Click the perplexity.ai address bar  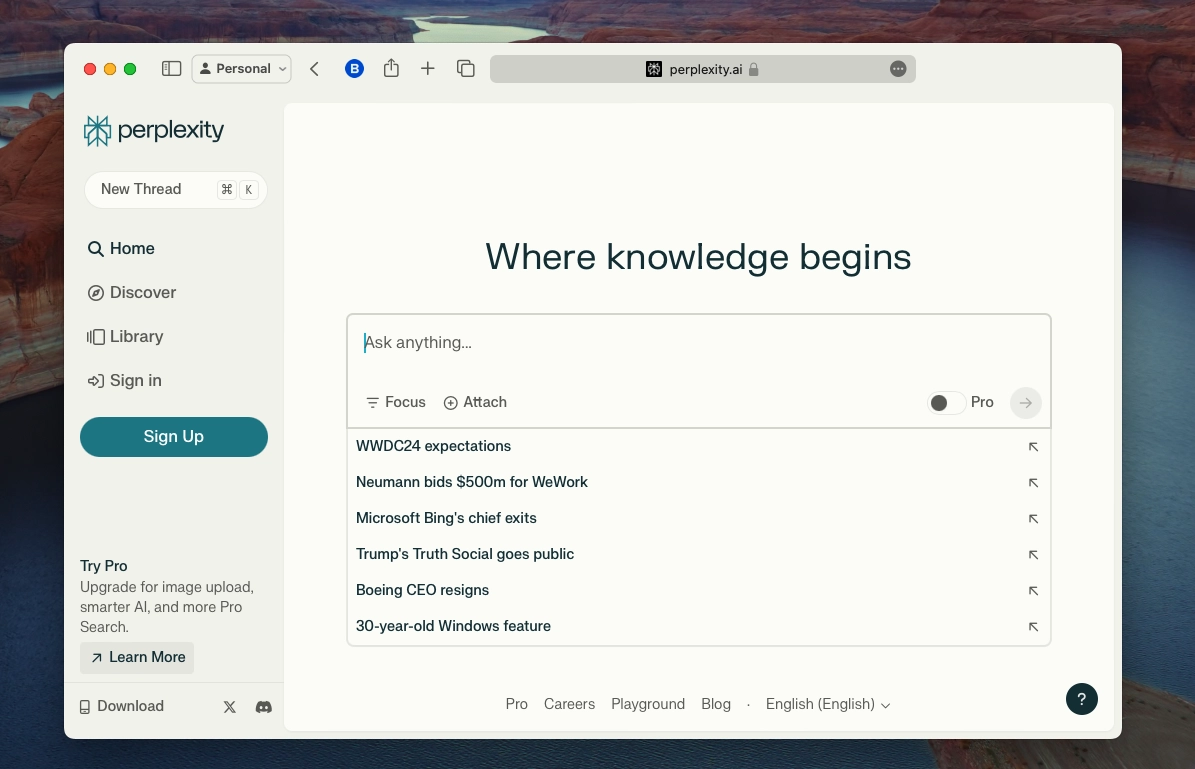702,69
